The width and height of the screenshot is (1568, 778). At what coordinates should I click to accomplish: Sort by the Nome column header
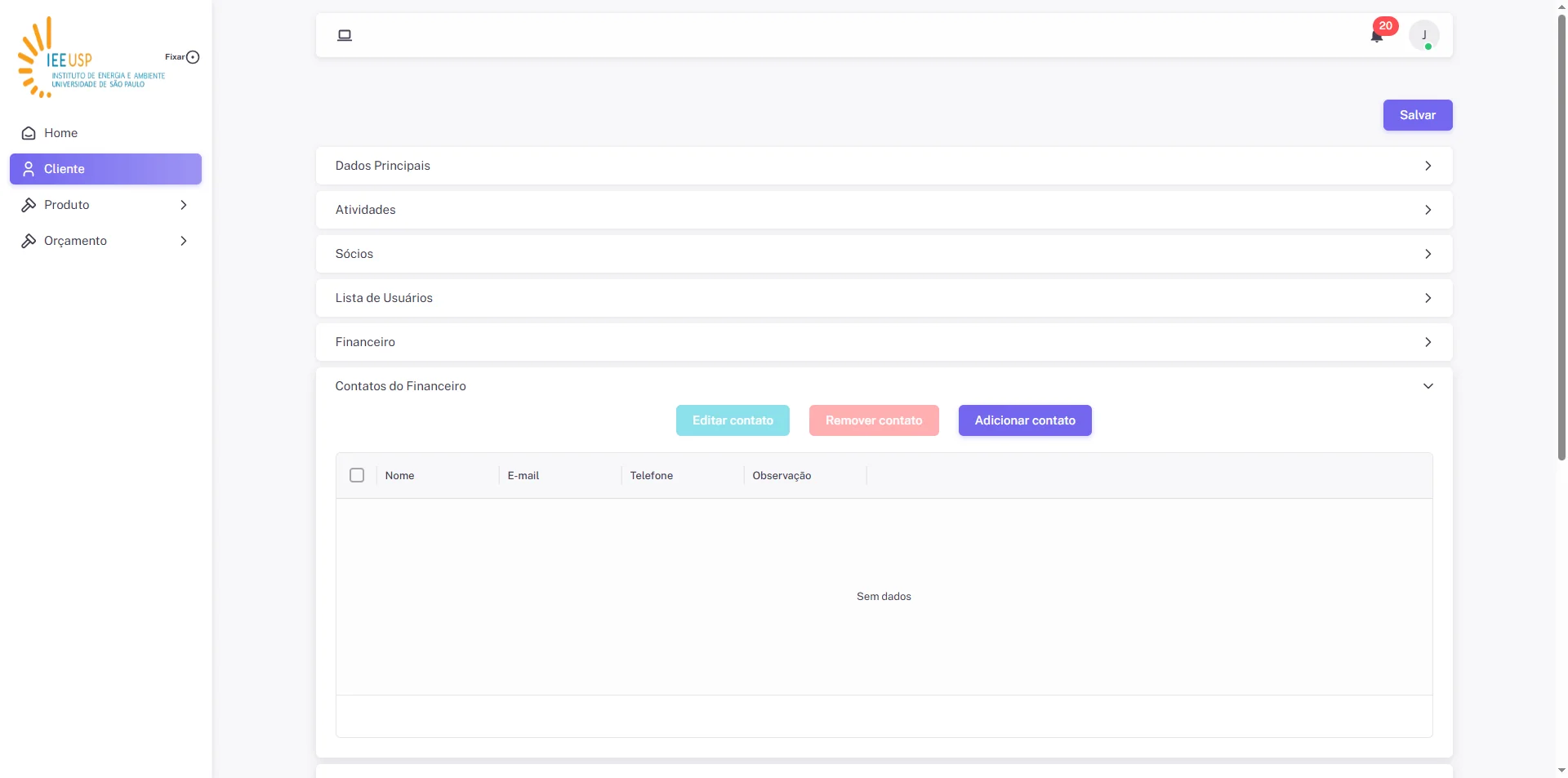[x=438, y=475]
